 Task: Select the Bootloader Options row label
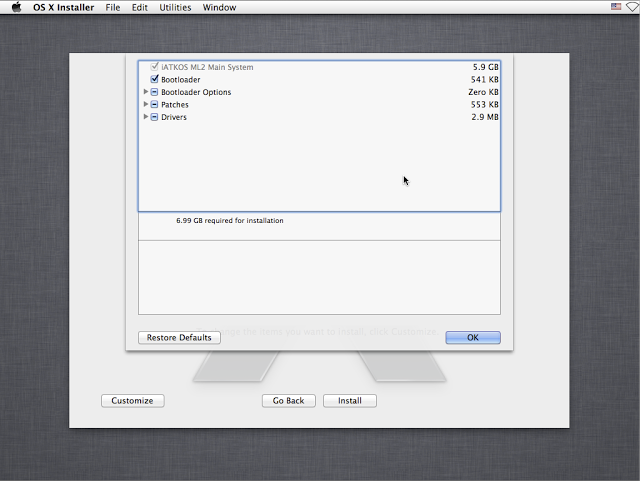pos(196,92)
